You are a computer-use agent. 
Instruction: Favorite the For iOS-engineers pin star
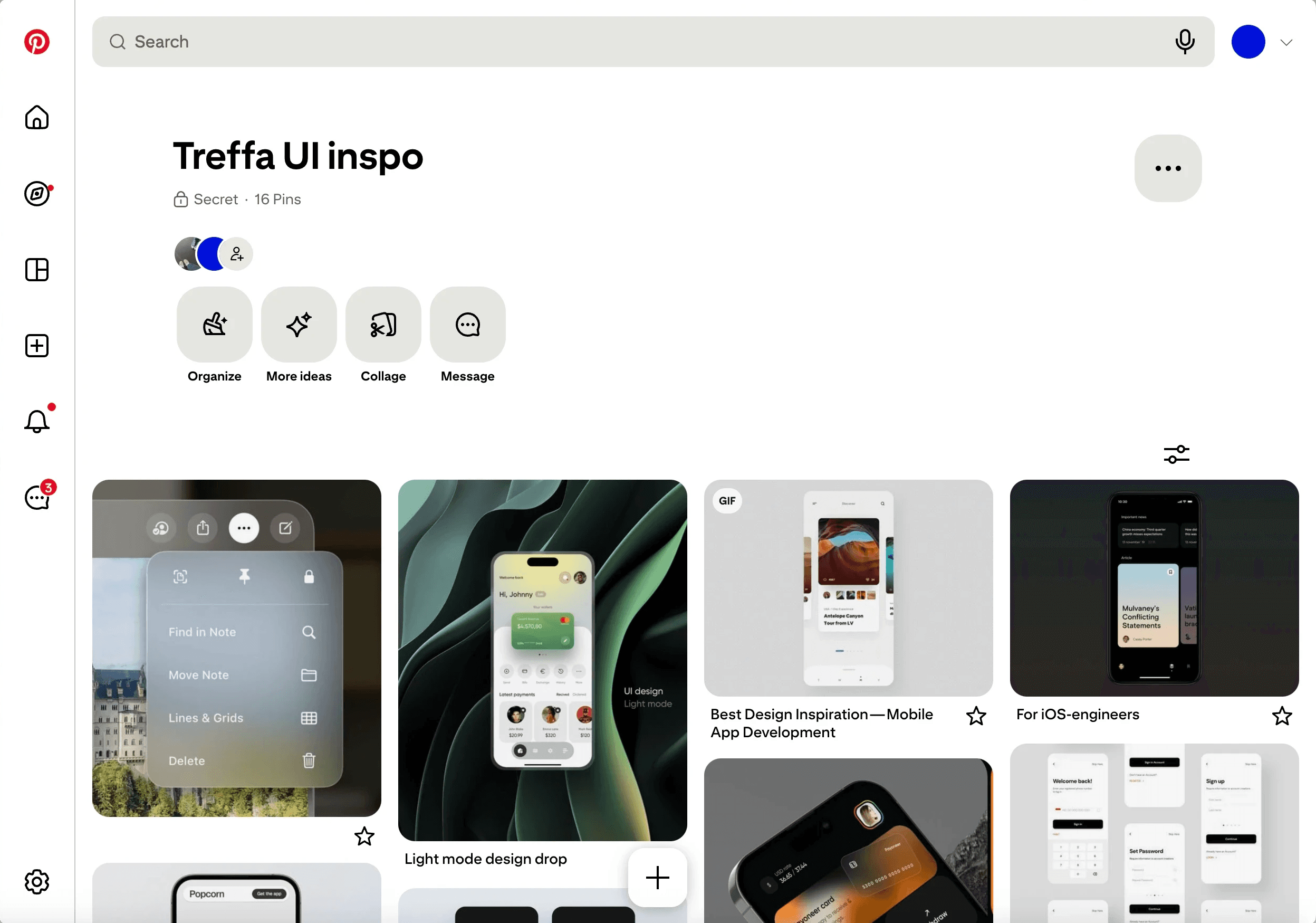pyautogui.click(x=1282, y=716)
